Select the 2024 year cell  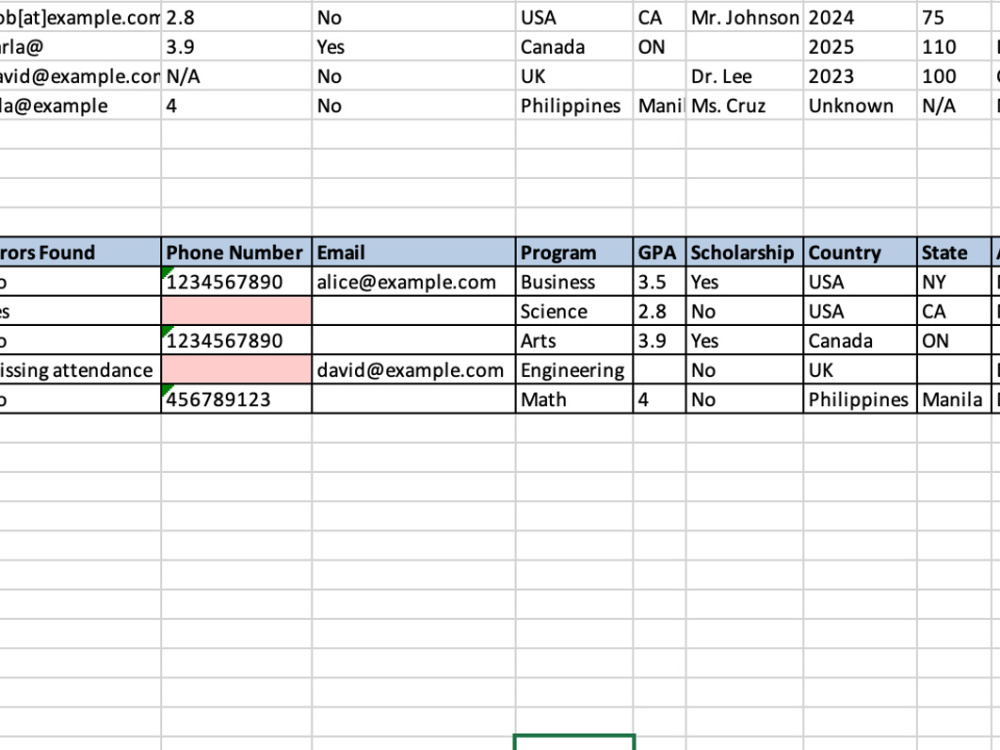pos(860,17)
